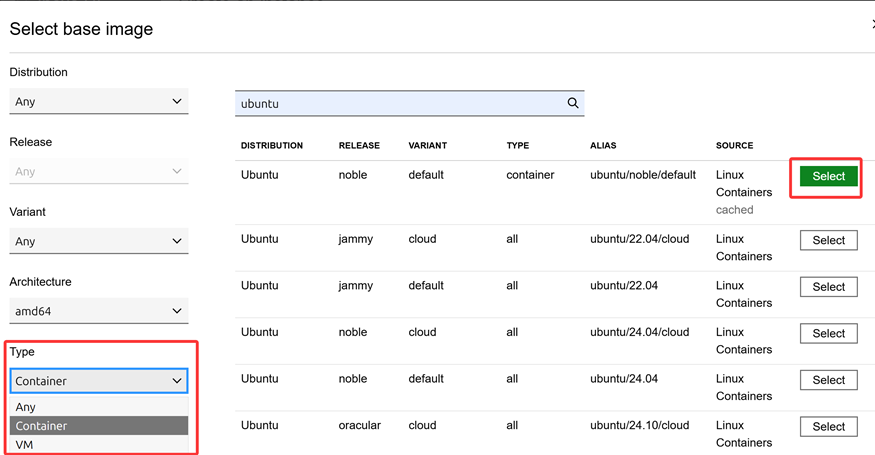875x455 pixels.
Task: Click the oracular release cell
Action: (359, 425)
